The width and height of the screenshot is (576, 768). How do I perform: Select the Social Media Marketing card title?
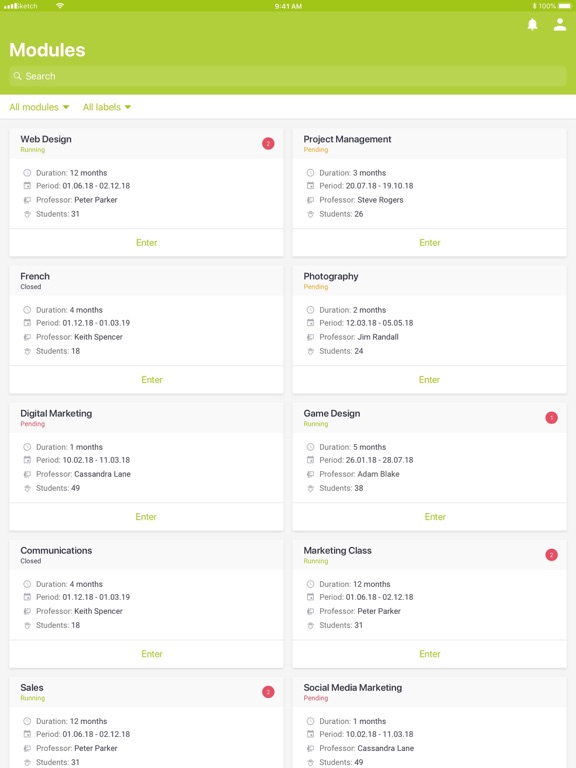353,688
